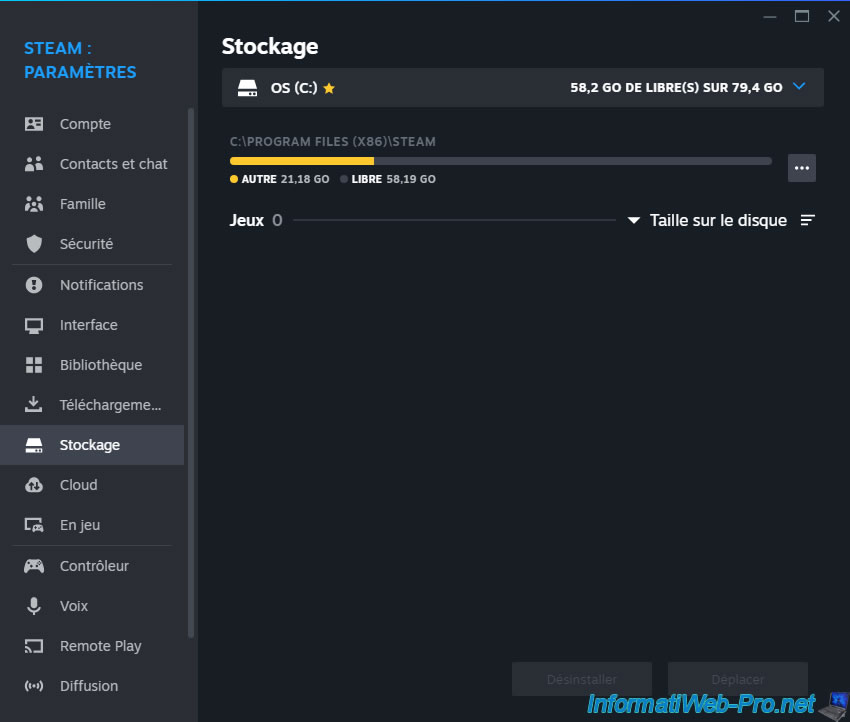Click the Famille group icon
Screen dimensions: 850x722
click(34, 204)
